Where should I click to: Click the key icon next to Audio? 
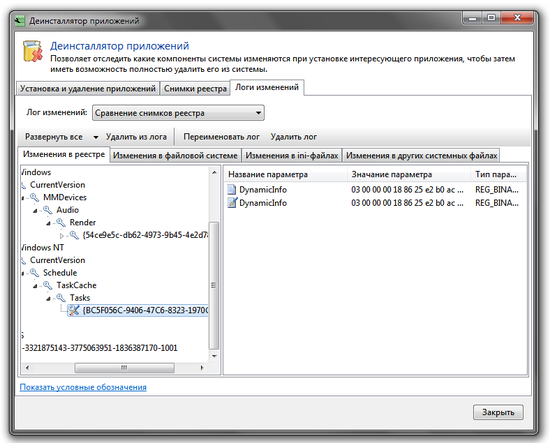[x=47, y=210]
